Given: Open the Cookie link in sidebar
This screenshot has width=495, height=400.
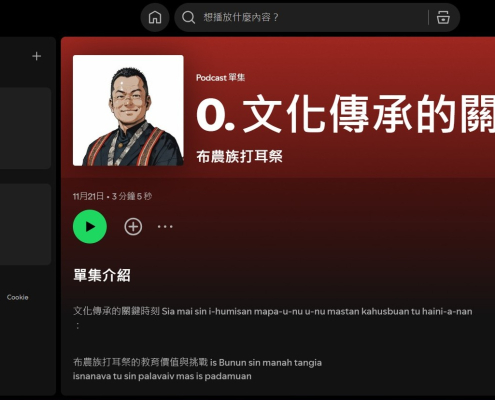Looking at the screenshot, I should 17,297.
